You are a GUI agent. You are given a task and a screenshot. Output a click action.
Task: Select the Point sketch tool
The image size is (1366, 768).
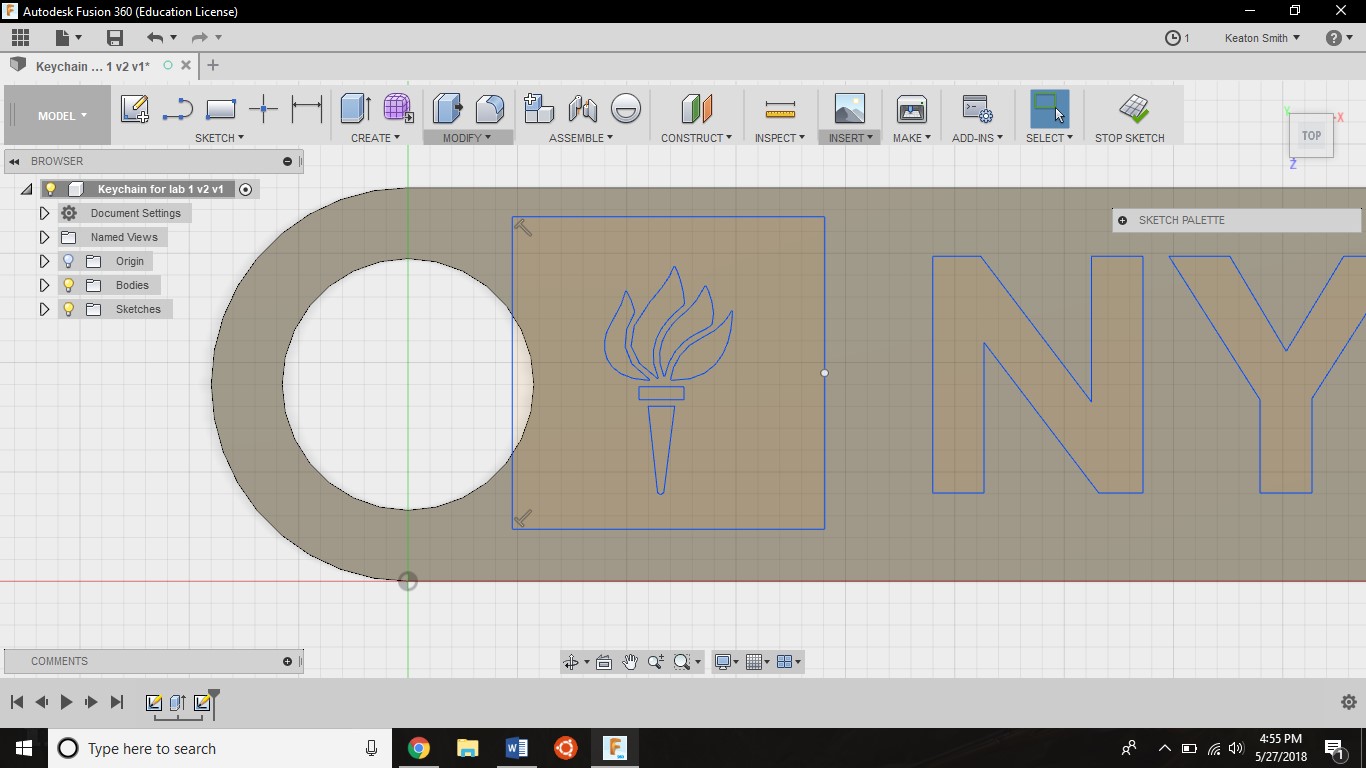(x=263, y=108)
